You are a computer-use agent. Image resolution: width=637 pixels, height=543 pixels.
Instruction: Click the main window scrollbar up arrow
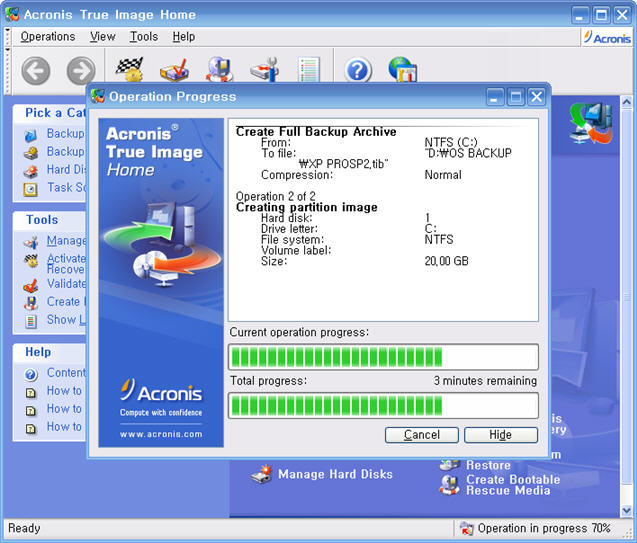click(x=626, y=102)
